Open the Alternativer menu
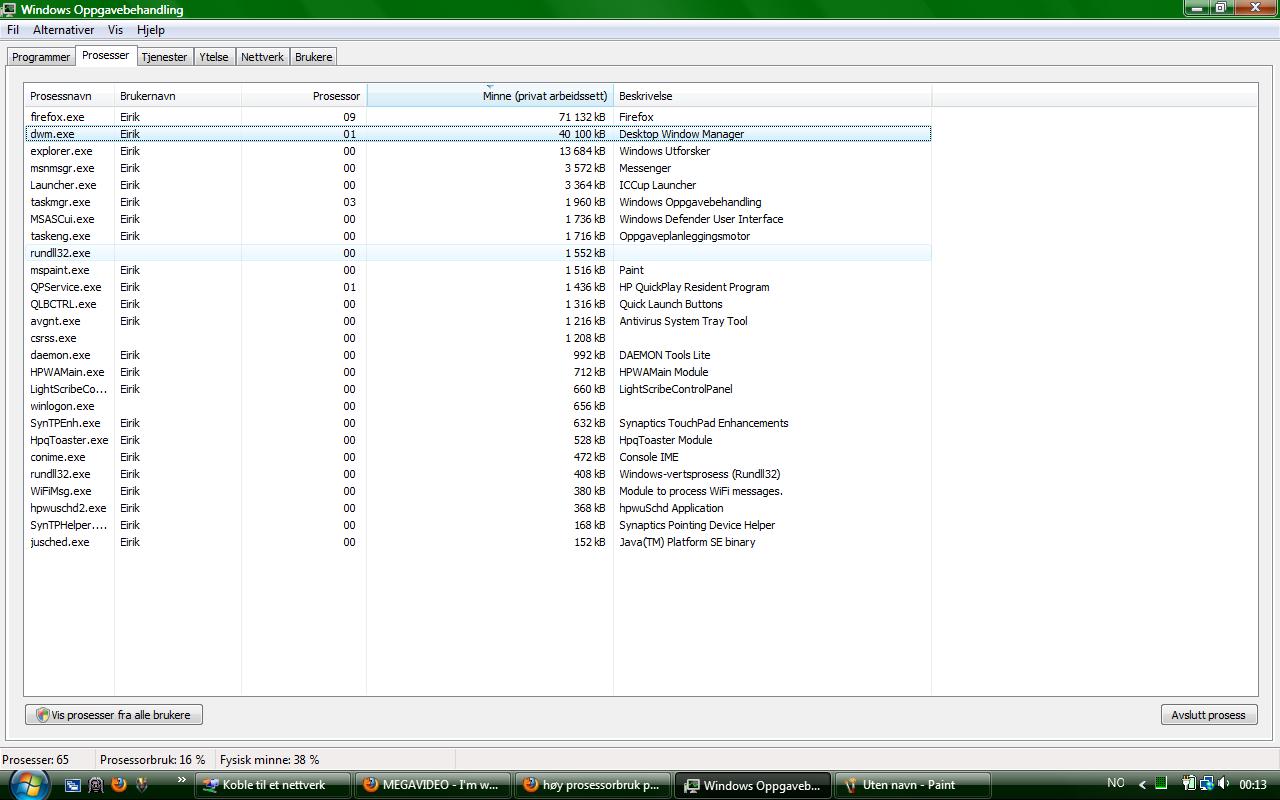The width and height of the screenshot is (1280, 800). click(x=64, y=30)
